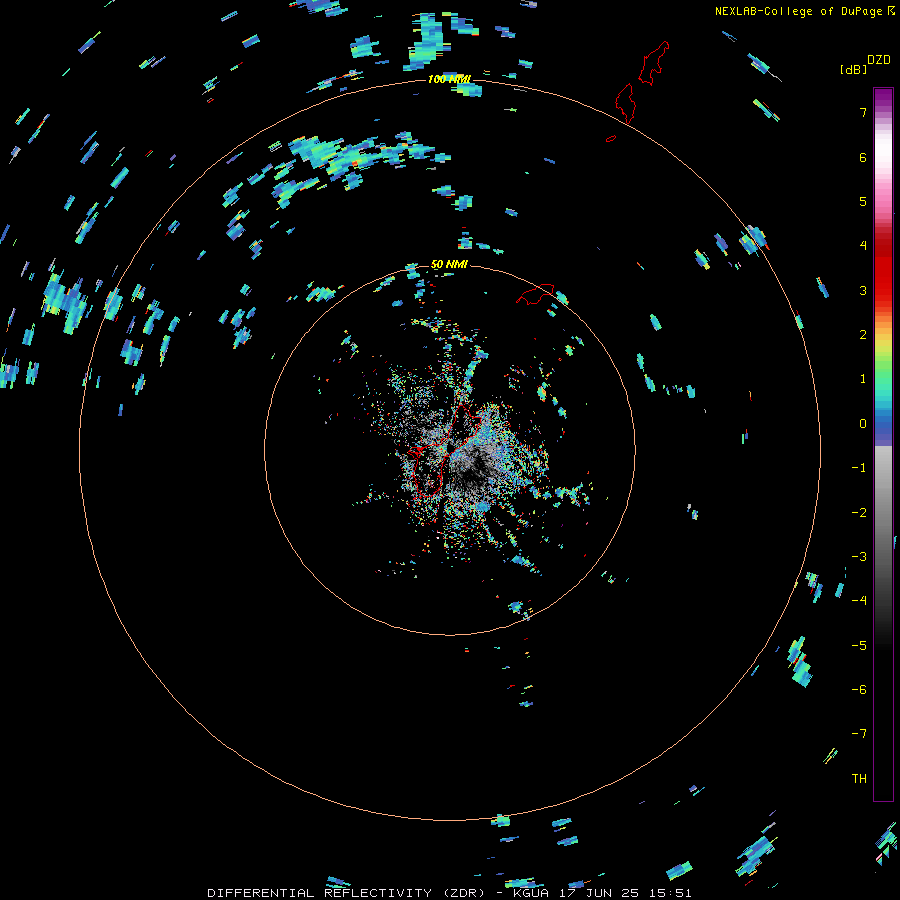Click the color scale value 4
The width and height of the screenshot is (900, 900).
pos(863,246)
